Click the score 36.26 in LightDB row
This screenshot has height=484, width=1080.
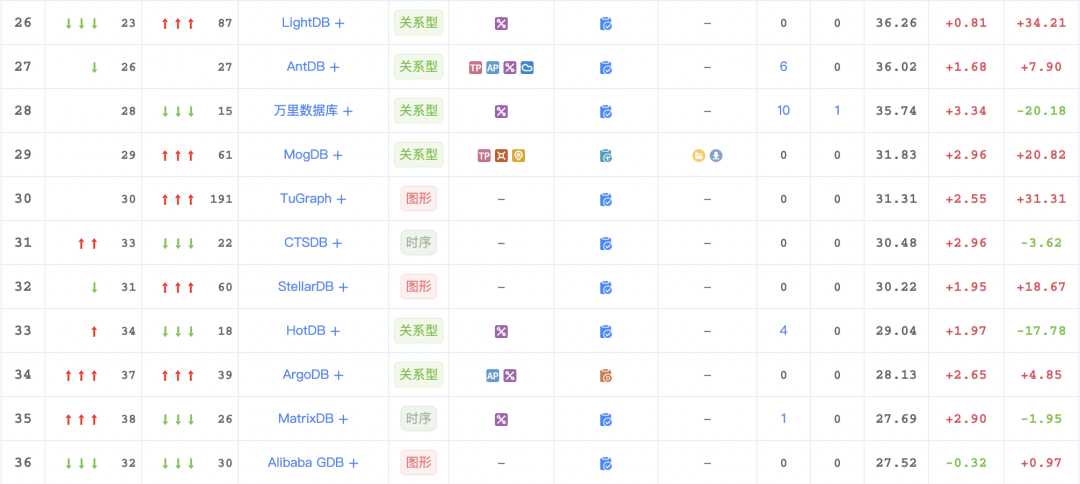coord(896,23)
